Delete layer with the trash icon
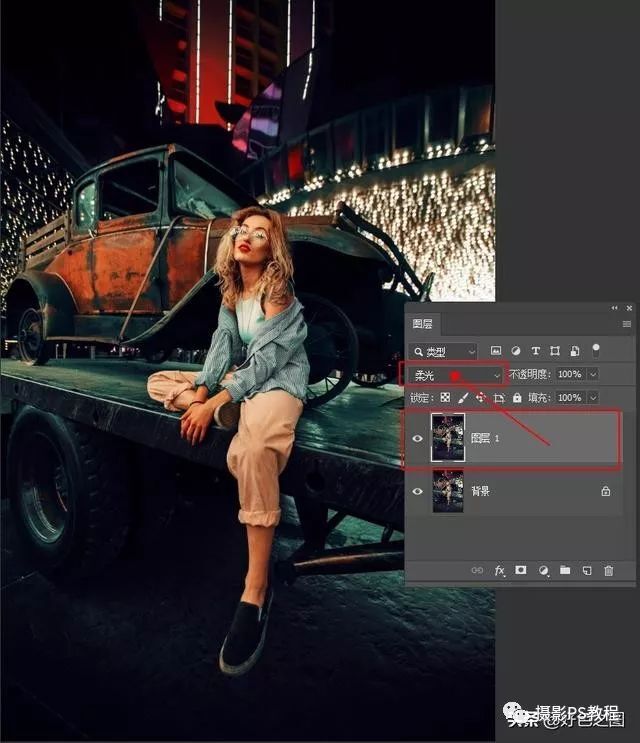This screenshot has width=640, height=743. pyautogui.click(x=608, y=570)
